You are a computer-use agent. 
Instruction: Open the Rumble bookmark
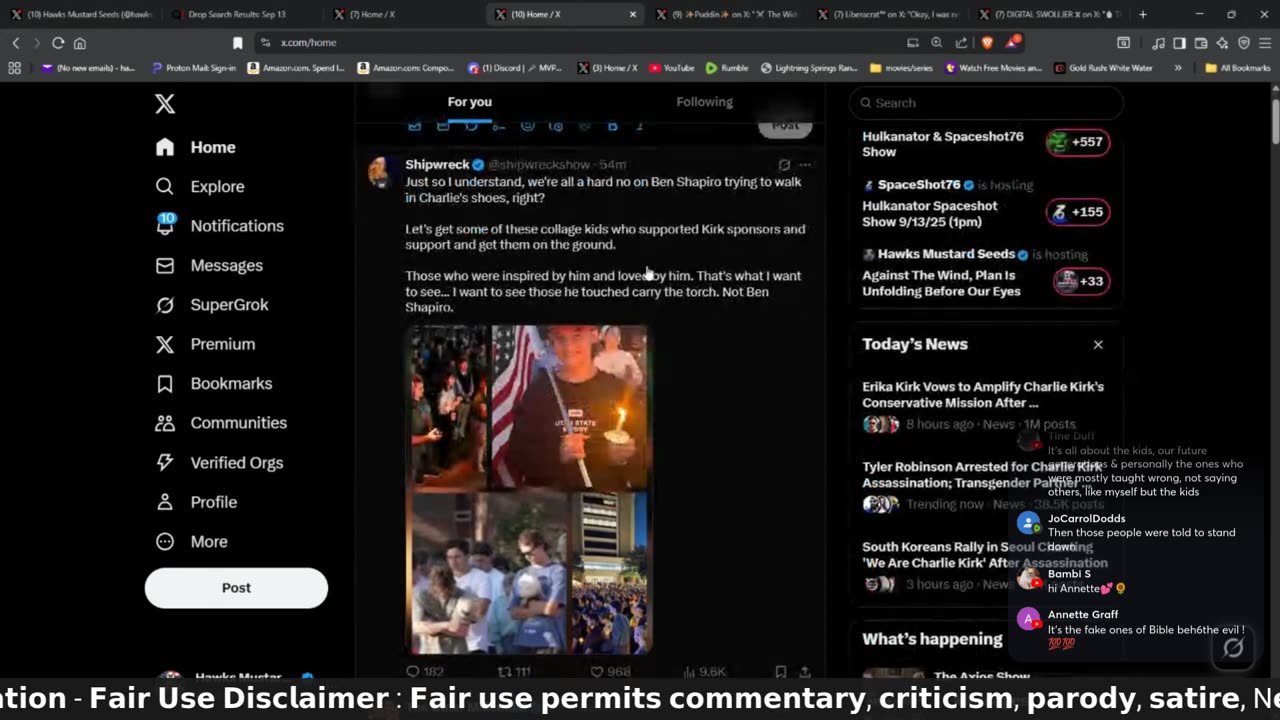tap(726, 68)
